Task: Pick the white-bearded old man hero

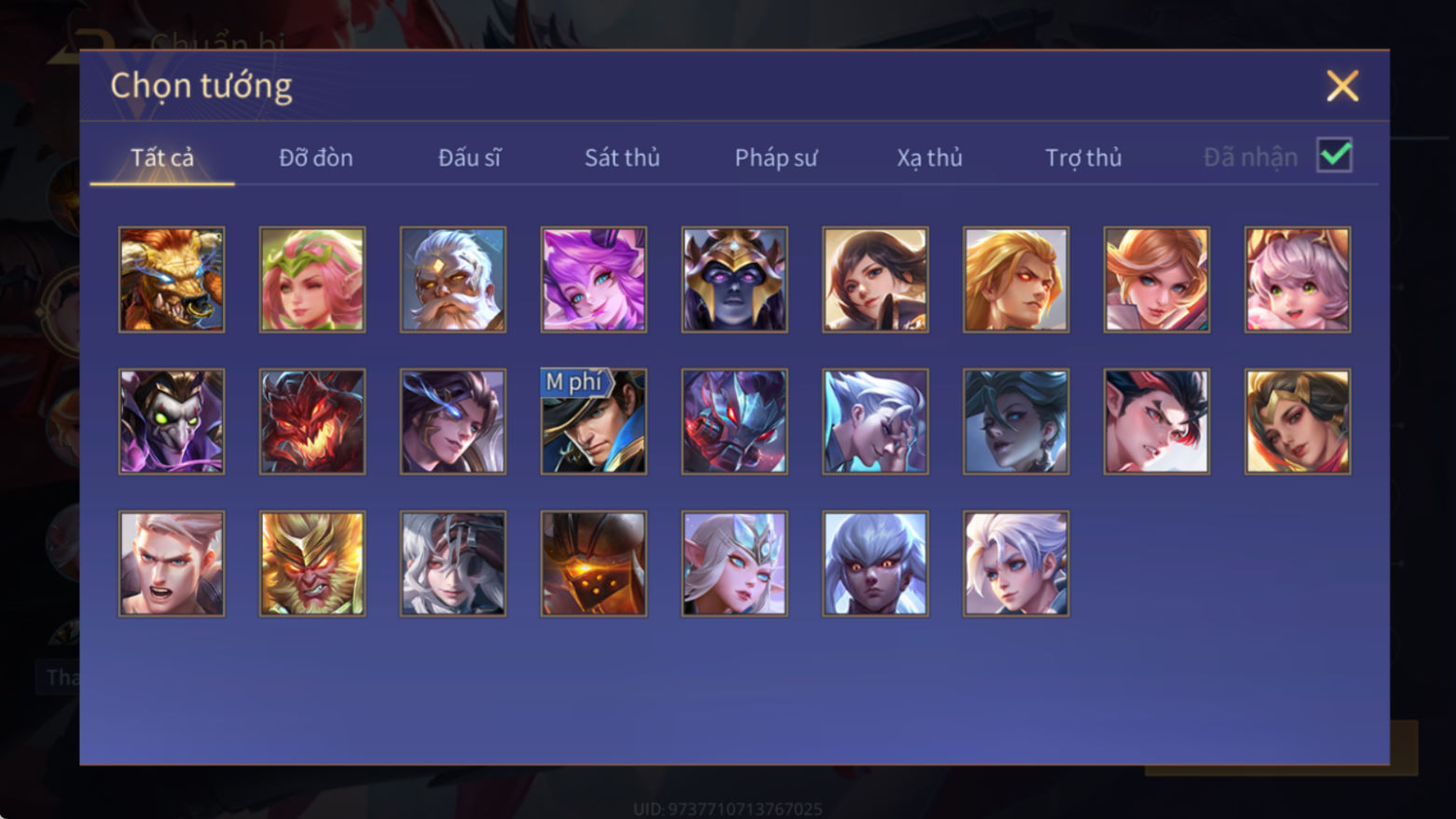Action: 453,280
